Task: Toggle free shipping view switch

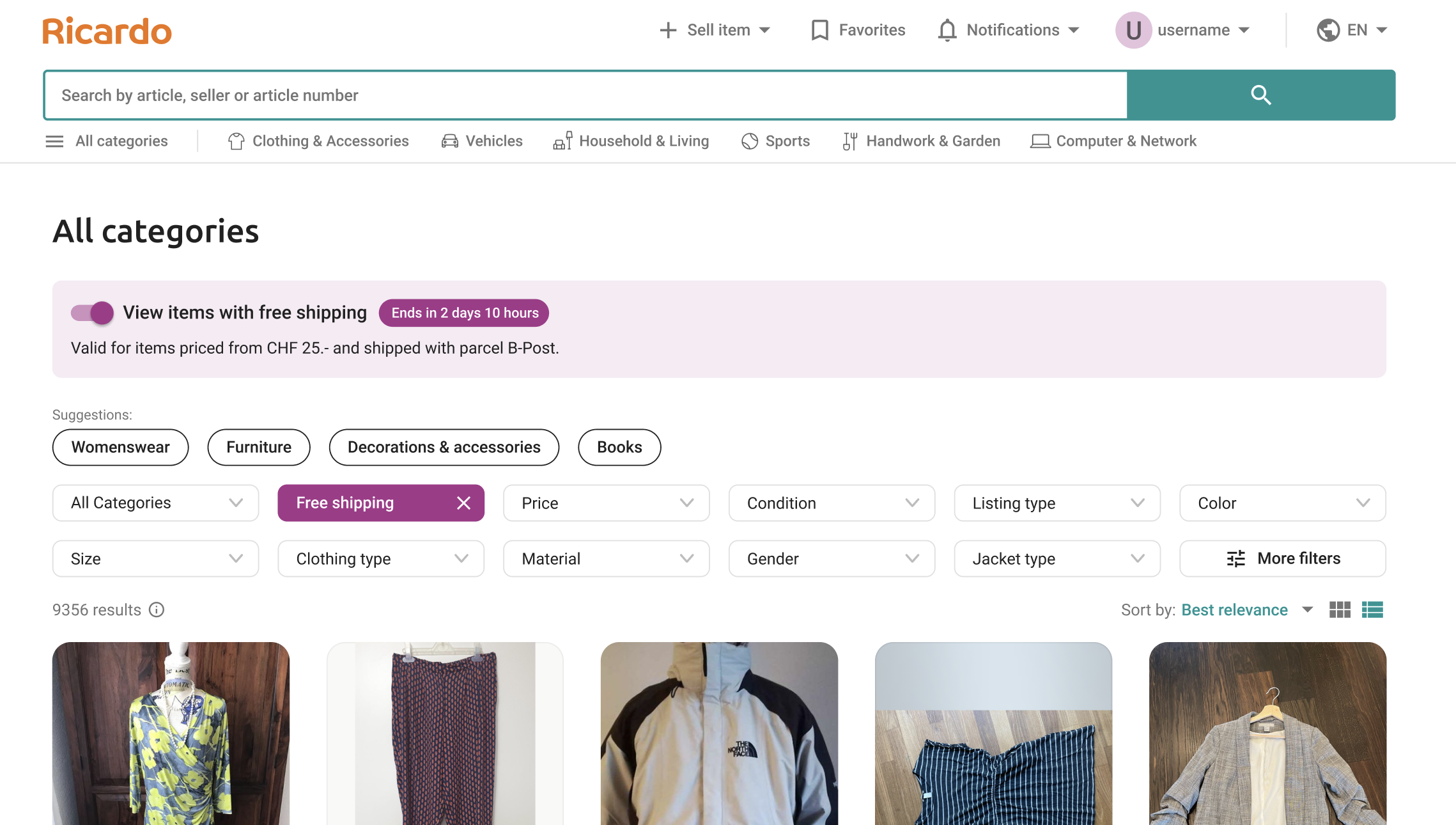Action: pos(92,313)
